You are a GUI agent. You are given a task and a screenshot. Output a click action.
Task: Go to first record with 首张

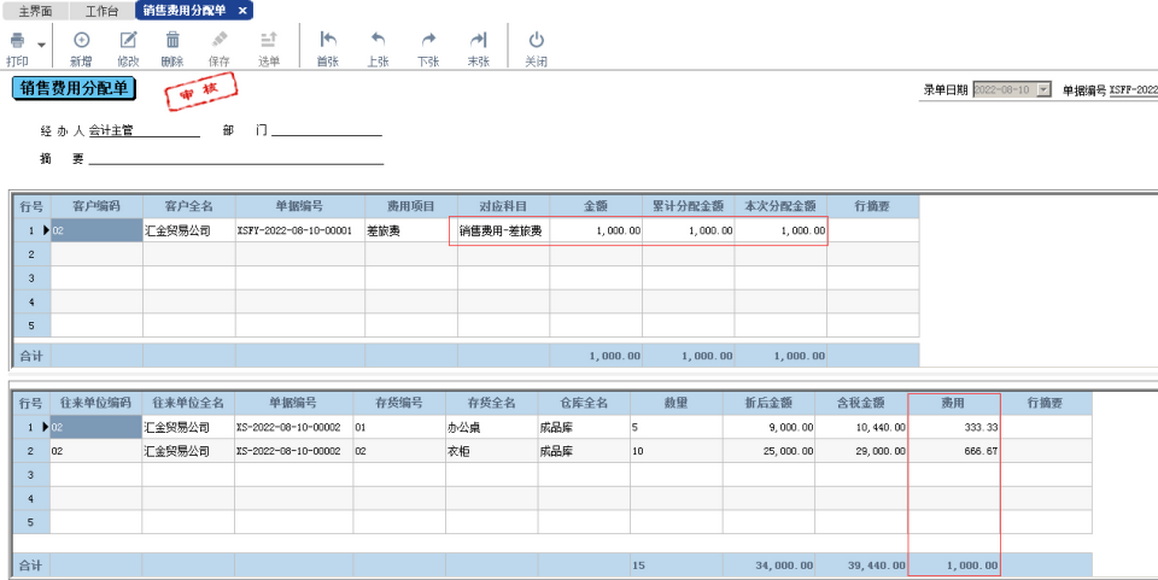tap(328, 41)
